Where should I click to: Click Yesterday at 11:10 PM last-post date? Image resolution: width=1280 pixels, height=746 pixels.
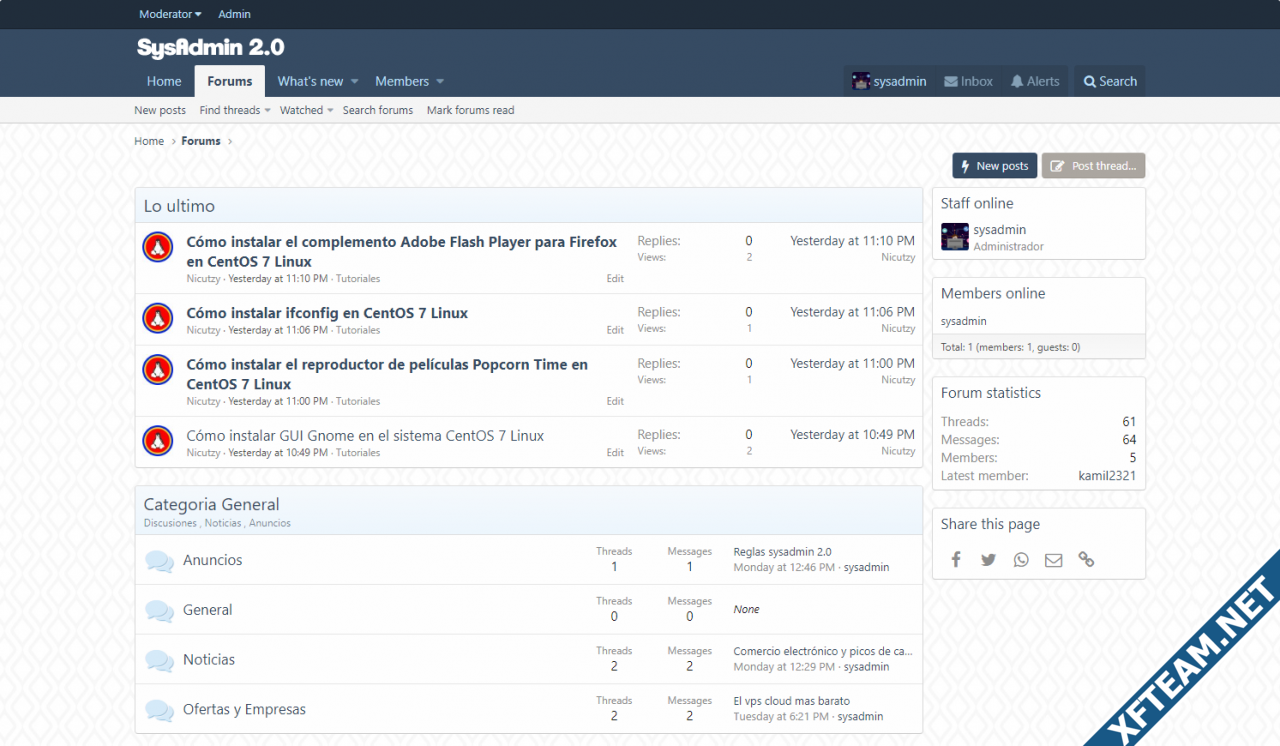coord(852,241)
